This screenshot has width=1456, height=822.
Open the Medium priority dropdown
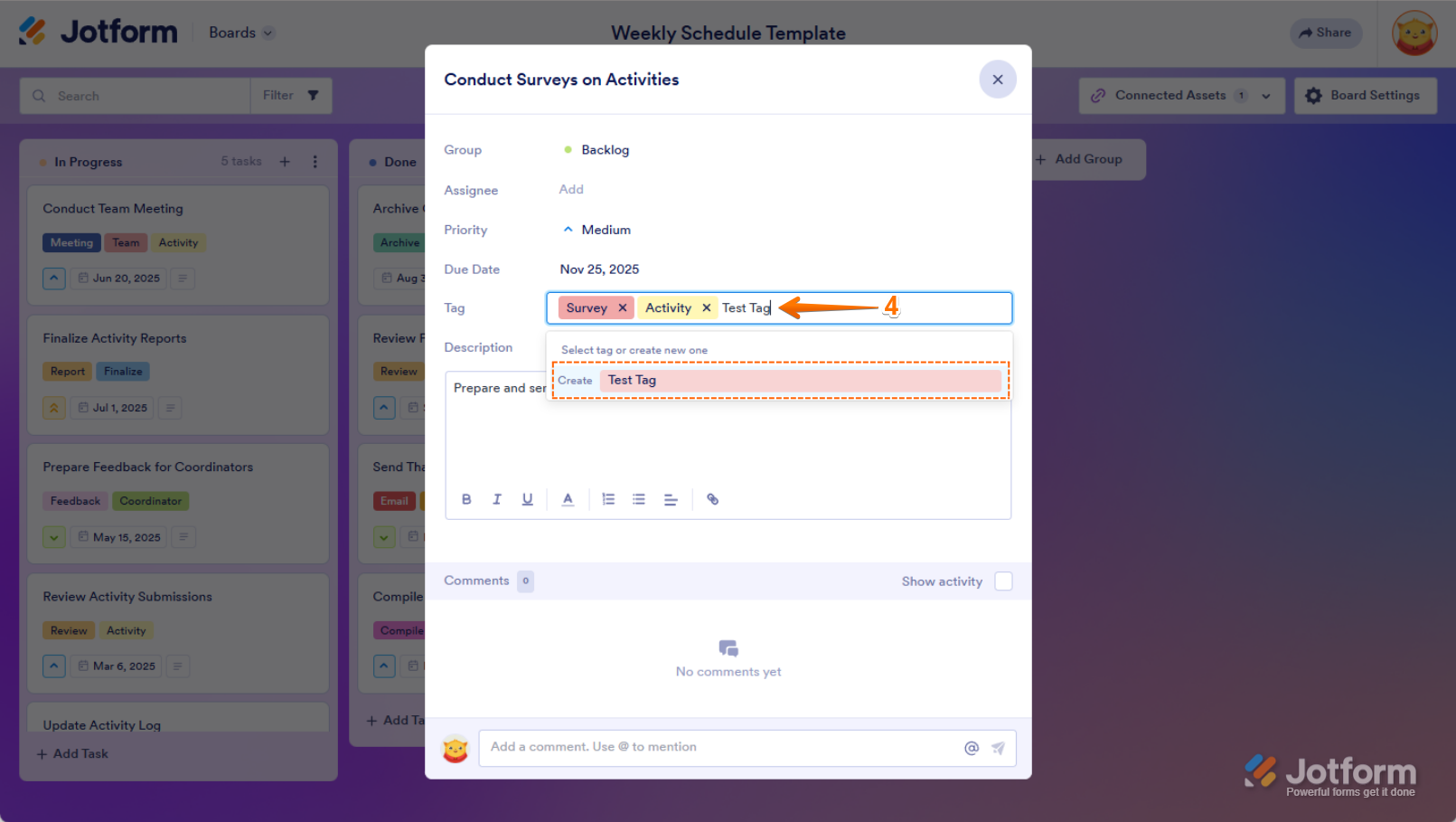pos(596,230)
